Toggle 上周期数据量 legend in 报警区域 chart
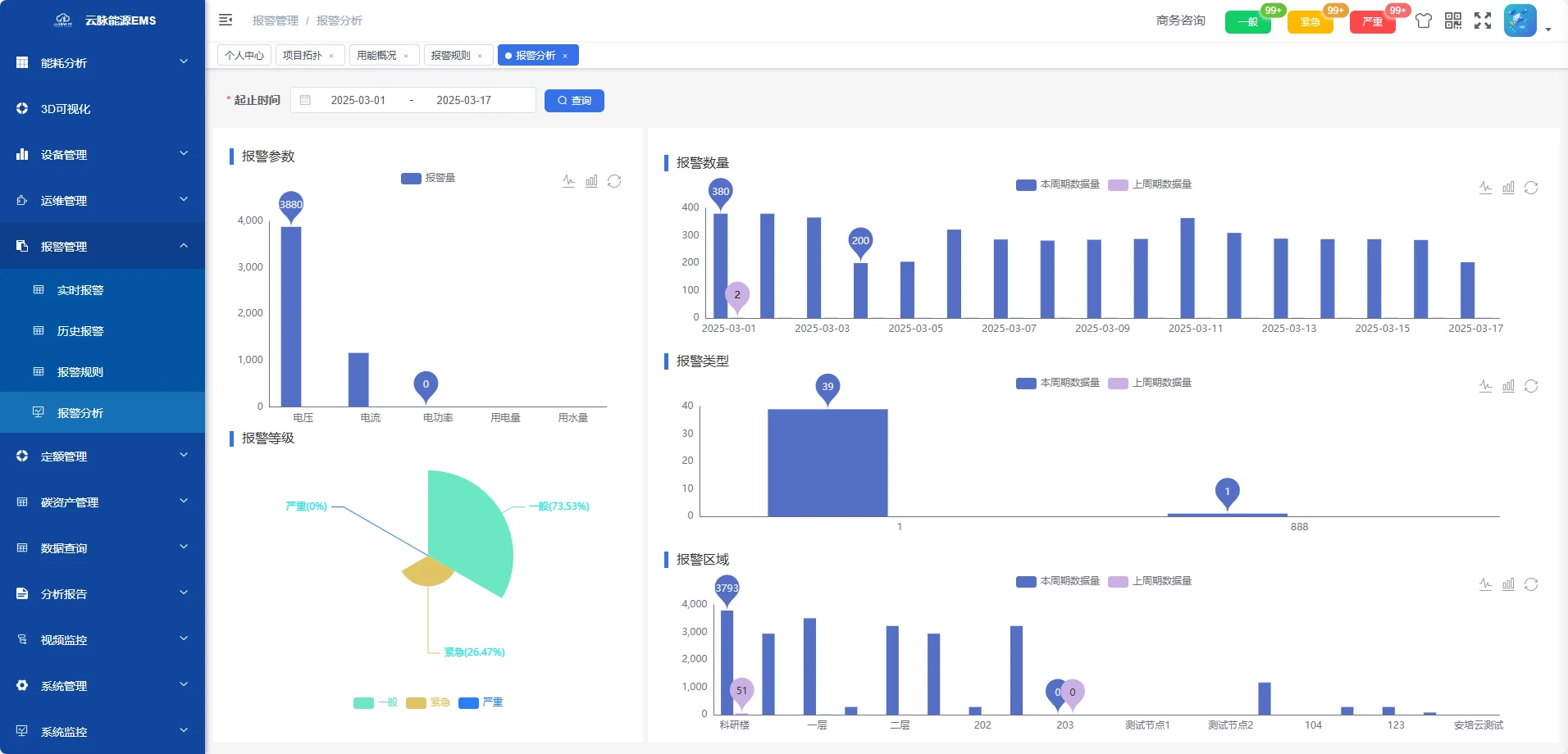1568x754 pixels. [x=1150, y=581]
